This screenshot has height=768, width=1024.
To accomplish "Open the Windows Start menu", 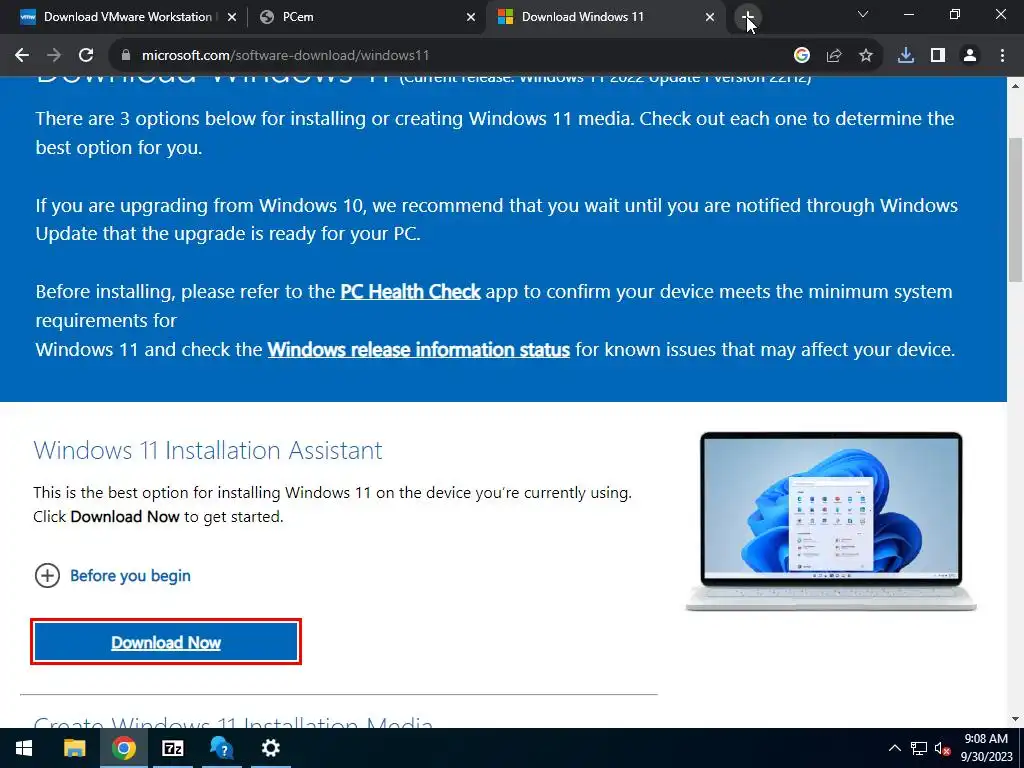I will pyautogui.click(x=24, y=748).
